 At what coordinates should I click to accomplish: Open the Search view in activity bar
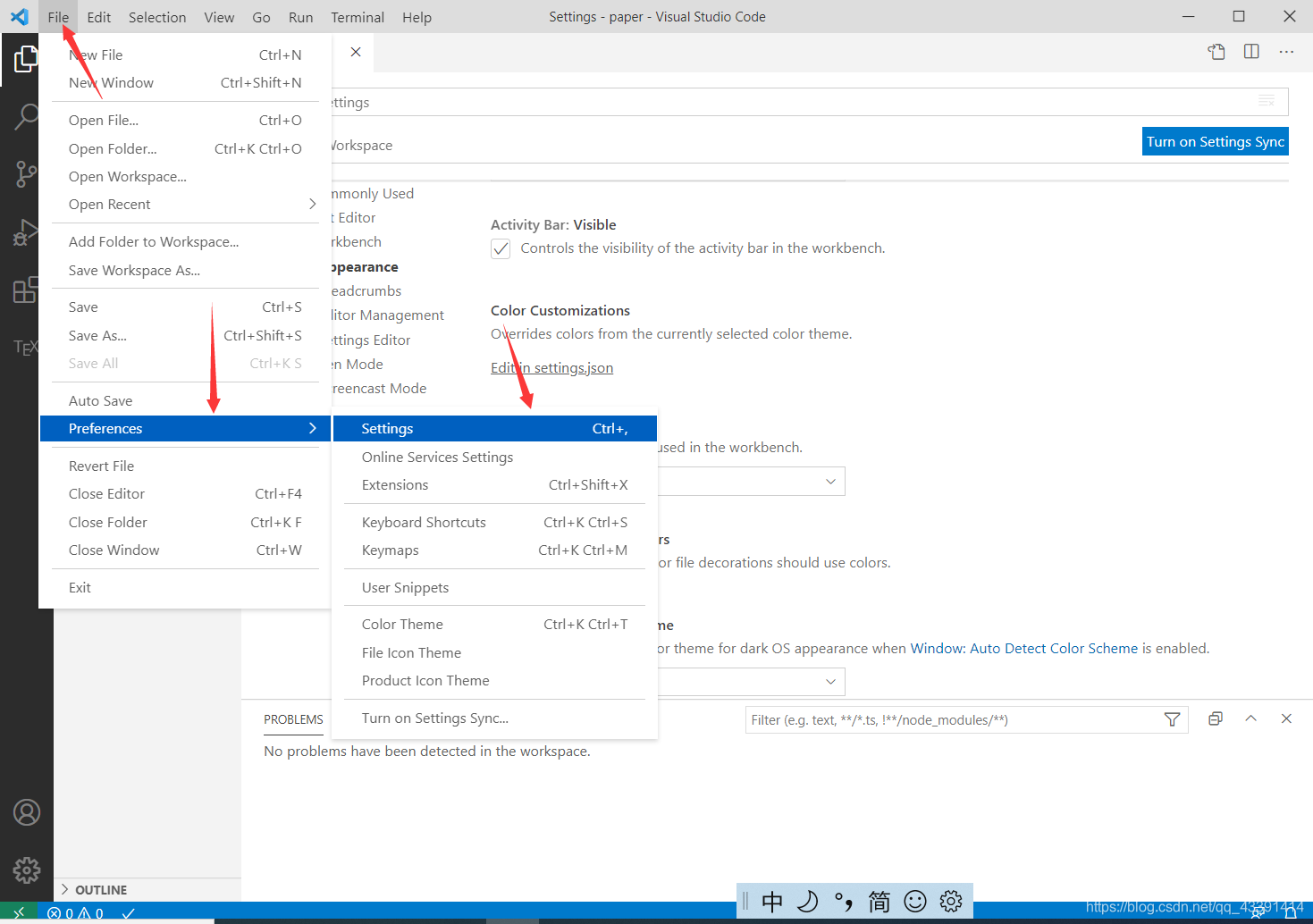pyautogui.click(x=27, y=116)
